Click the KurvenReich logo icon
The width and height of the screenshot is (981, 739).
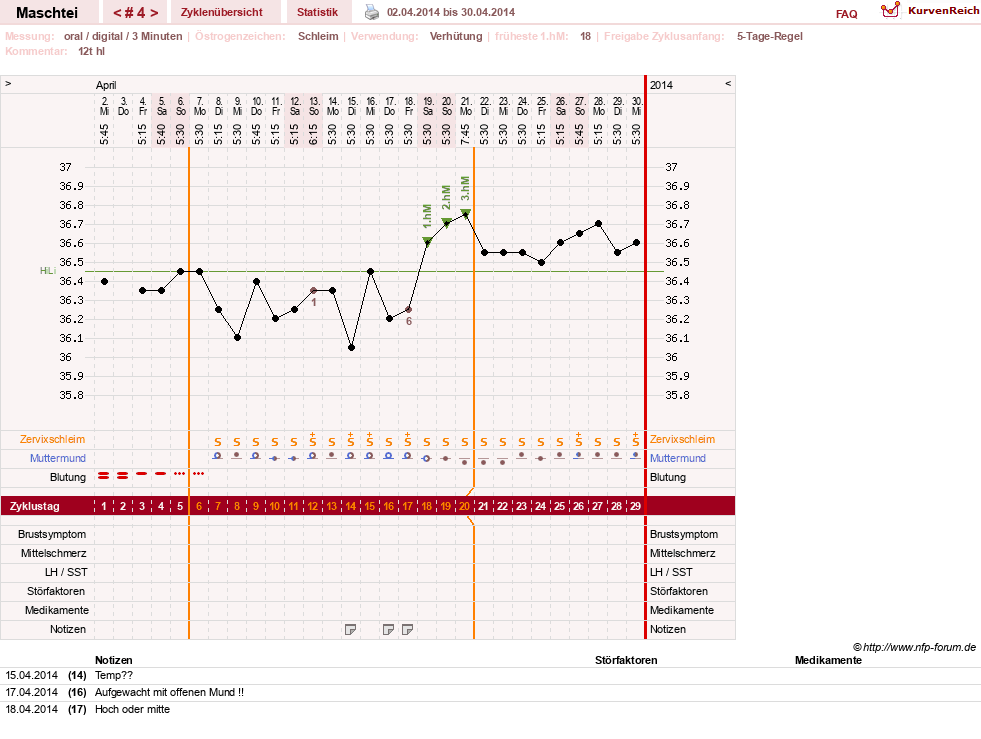tap(890, 10)
